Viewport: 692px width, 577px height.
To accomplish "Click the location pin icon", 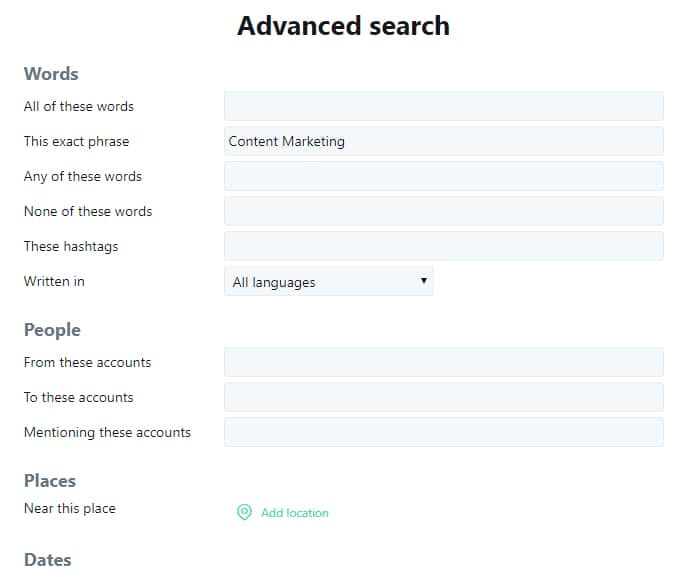I will coord(244,512).
